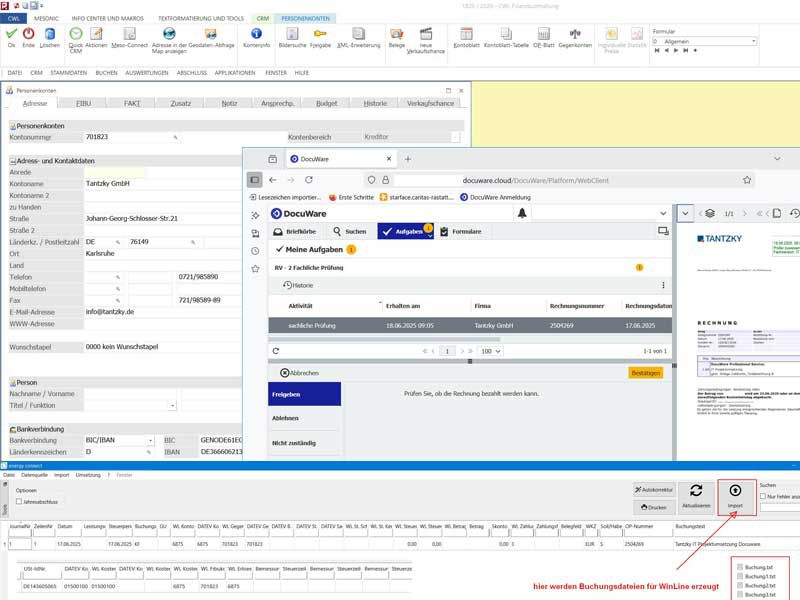Click the Suchen input field in energy connect
The image size is (800, 600).
[780, 508]
